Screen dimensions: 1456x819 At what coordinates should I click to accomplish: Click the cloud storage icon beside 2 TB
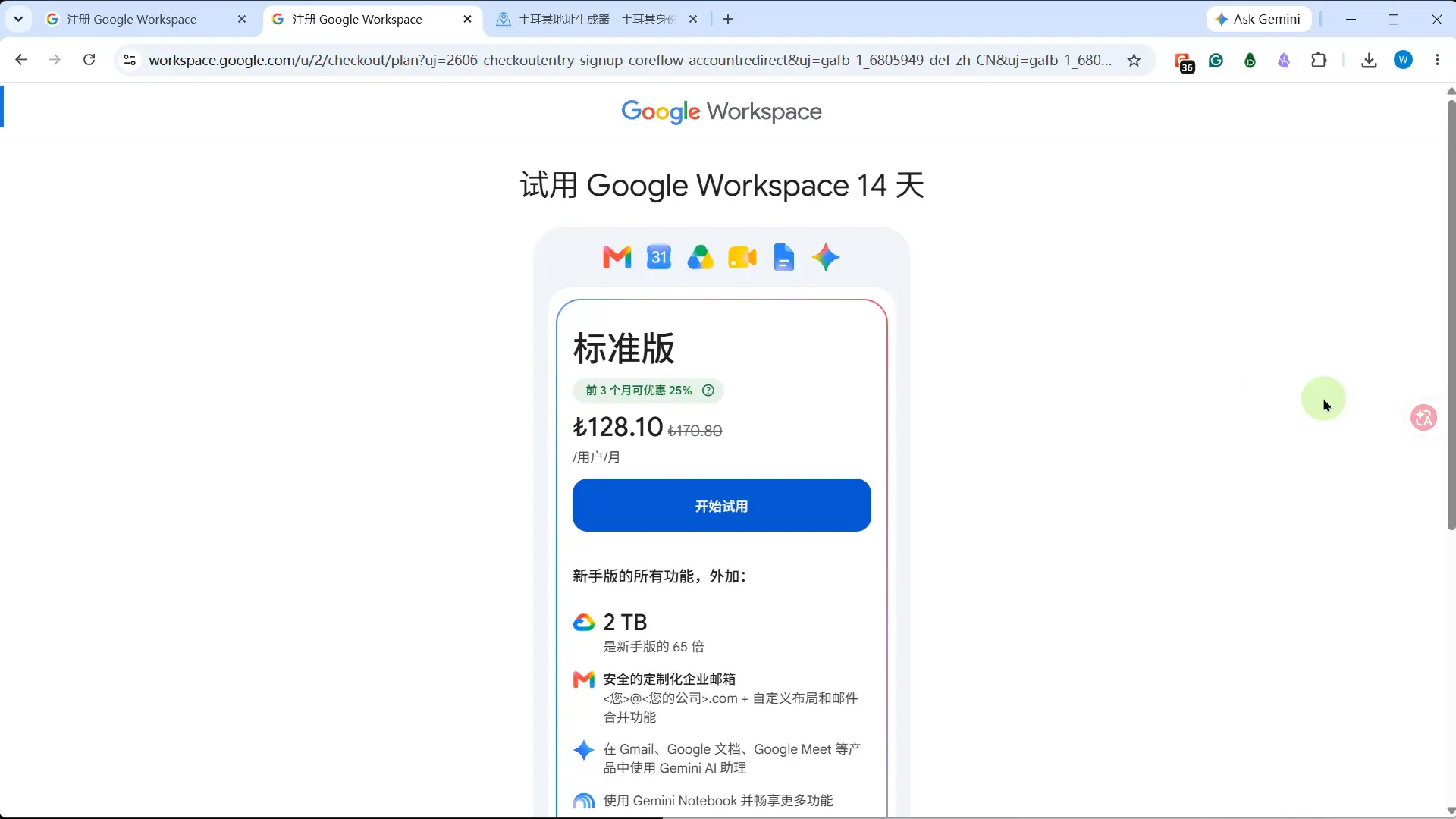point(584,623)
